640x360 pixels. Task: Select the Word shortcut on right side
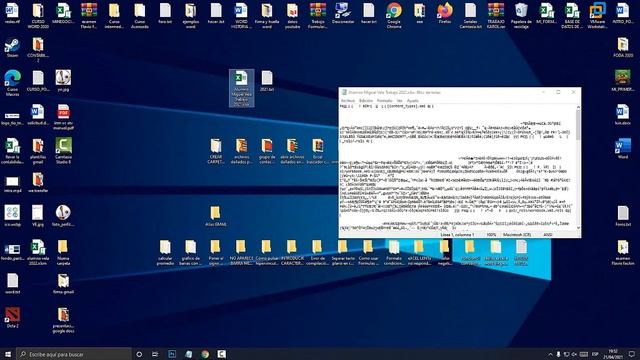tap(623, 149)
